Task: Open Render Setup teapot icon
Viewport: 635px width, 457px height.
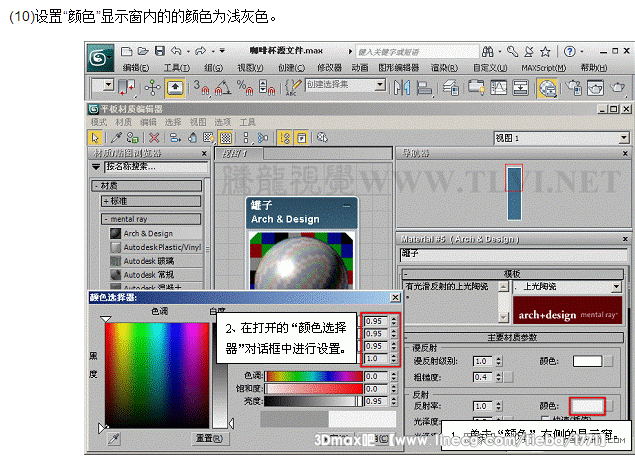Action: point(574,88)
